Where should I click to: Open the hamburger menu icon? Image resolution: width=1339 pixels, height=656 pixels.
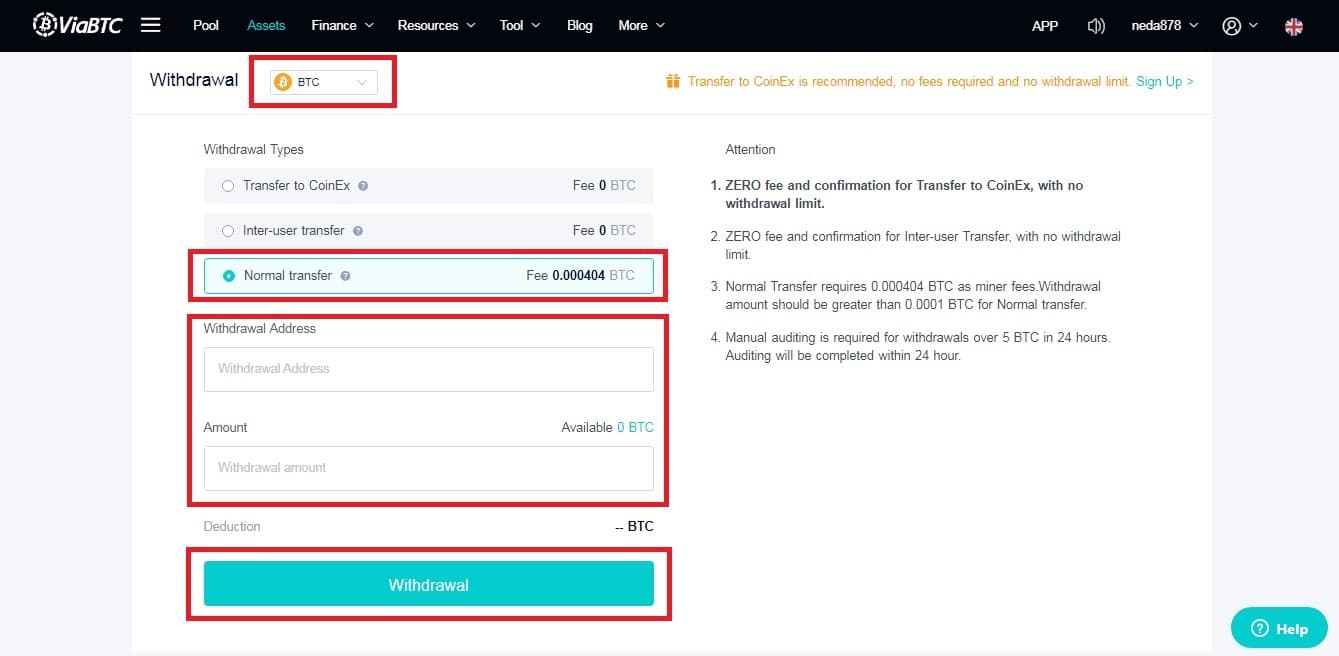tap(151, 25)
